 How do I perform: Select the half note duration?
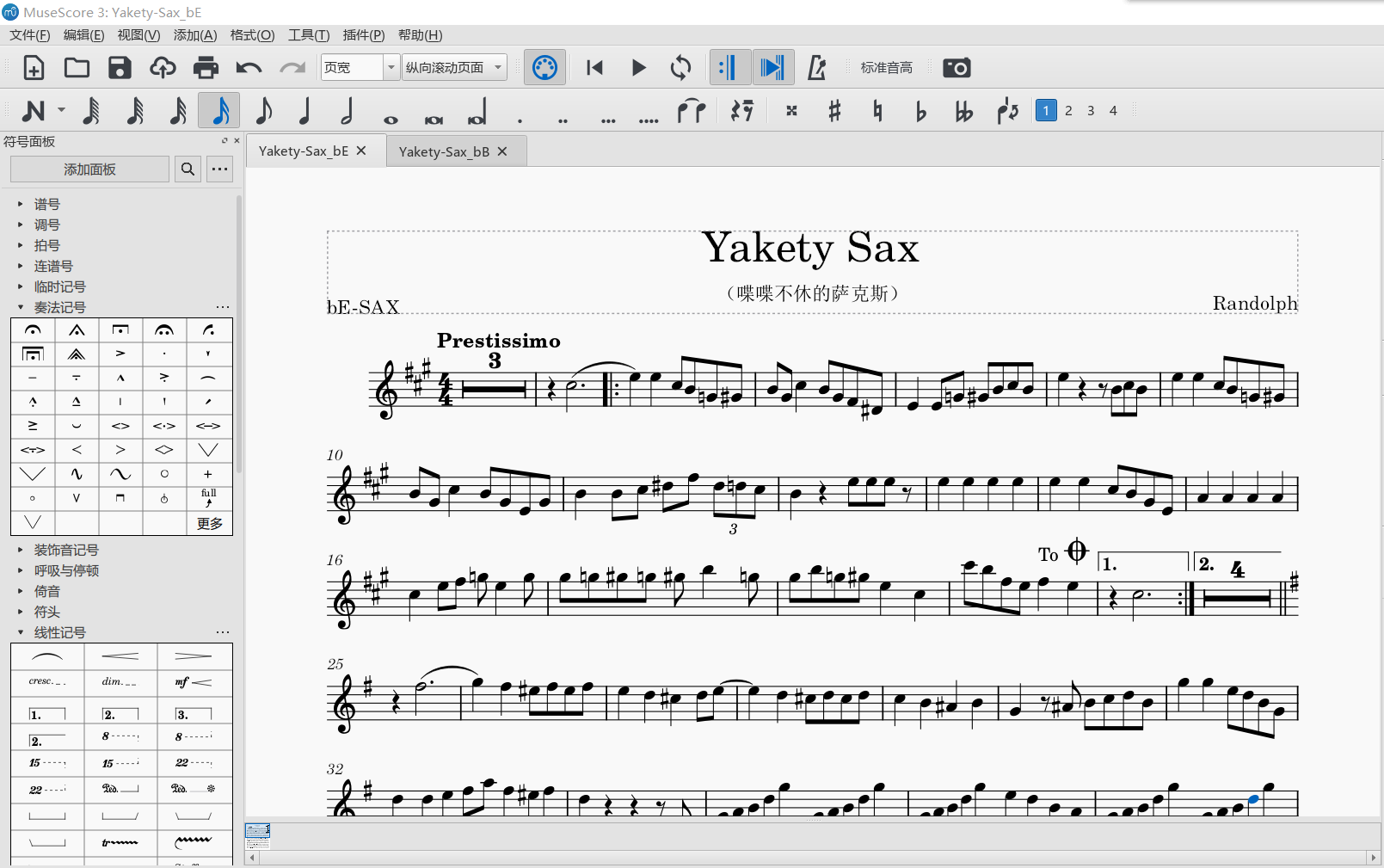click(x=348, y=111)
